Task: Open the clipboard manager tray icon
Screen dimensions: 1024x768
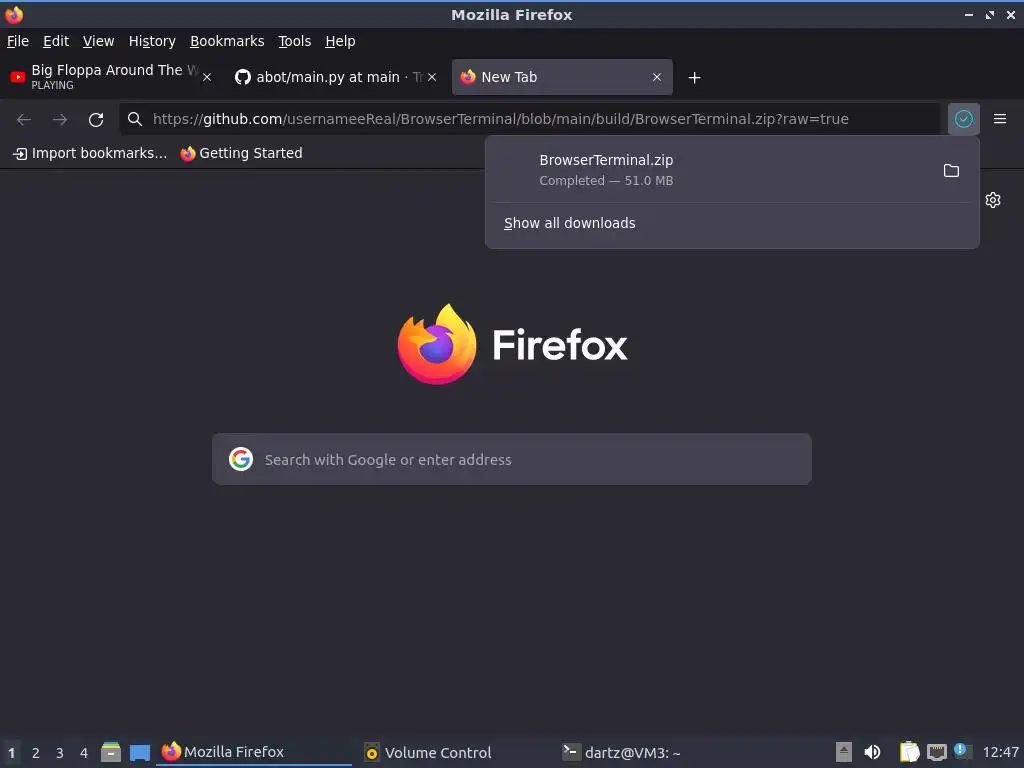Action: coord(909,752)
